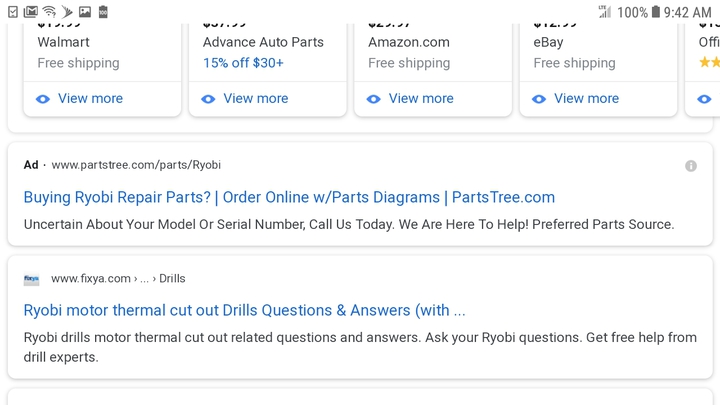
Task: Open the Buying Ryobi Repair Parts ad link
Action: pos(289,197)
